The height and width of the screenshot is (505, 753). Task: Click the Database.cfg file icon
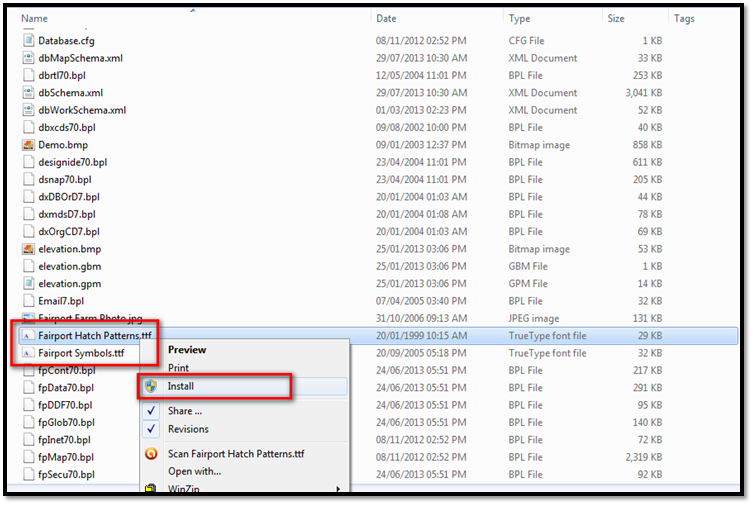[x=28, y=41]
